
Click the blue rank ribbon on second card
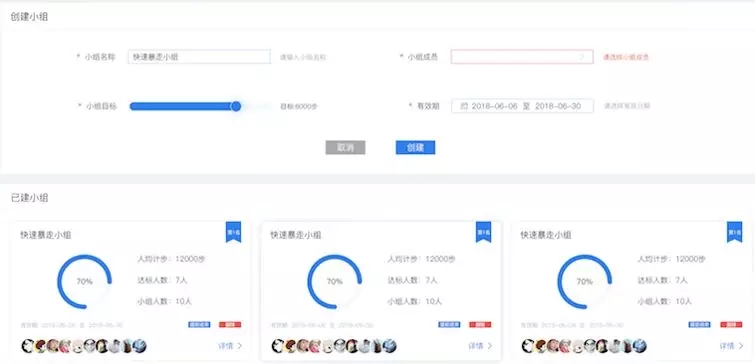(x=483, y=232)
